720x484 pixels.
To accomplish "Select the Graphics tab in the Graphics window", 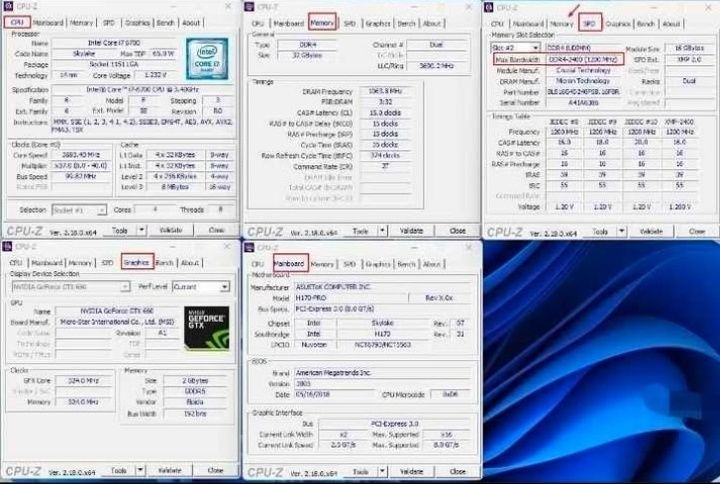I will 136,262.
